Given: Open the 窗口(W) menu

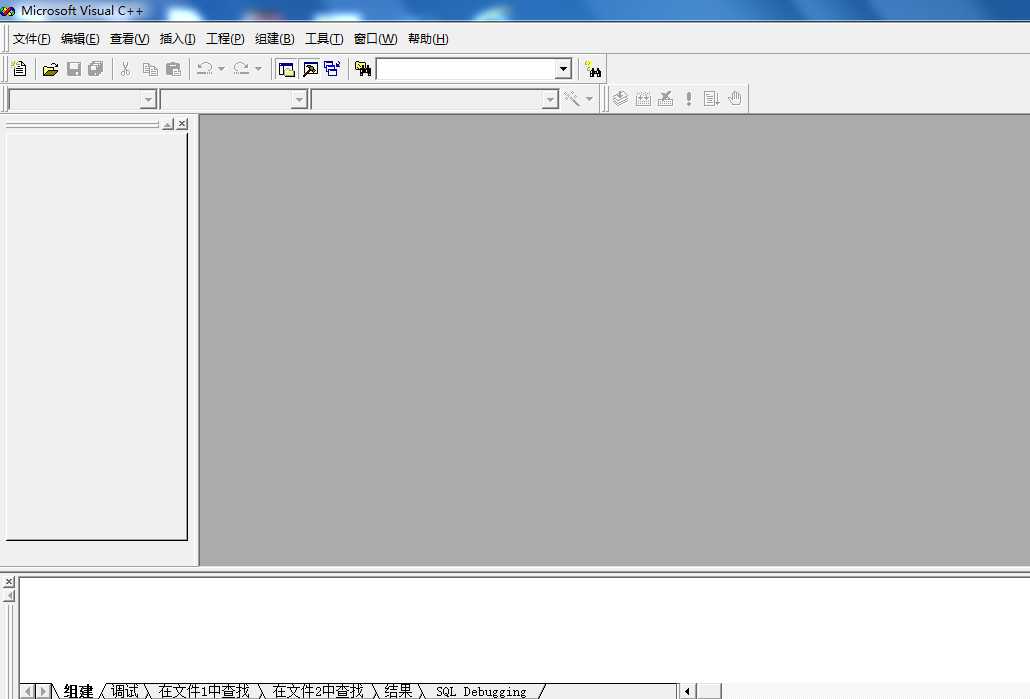Looking at the screenshot, I should (375, 39).
